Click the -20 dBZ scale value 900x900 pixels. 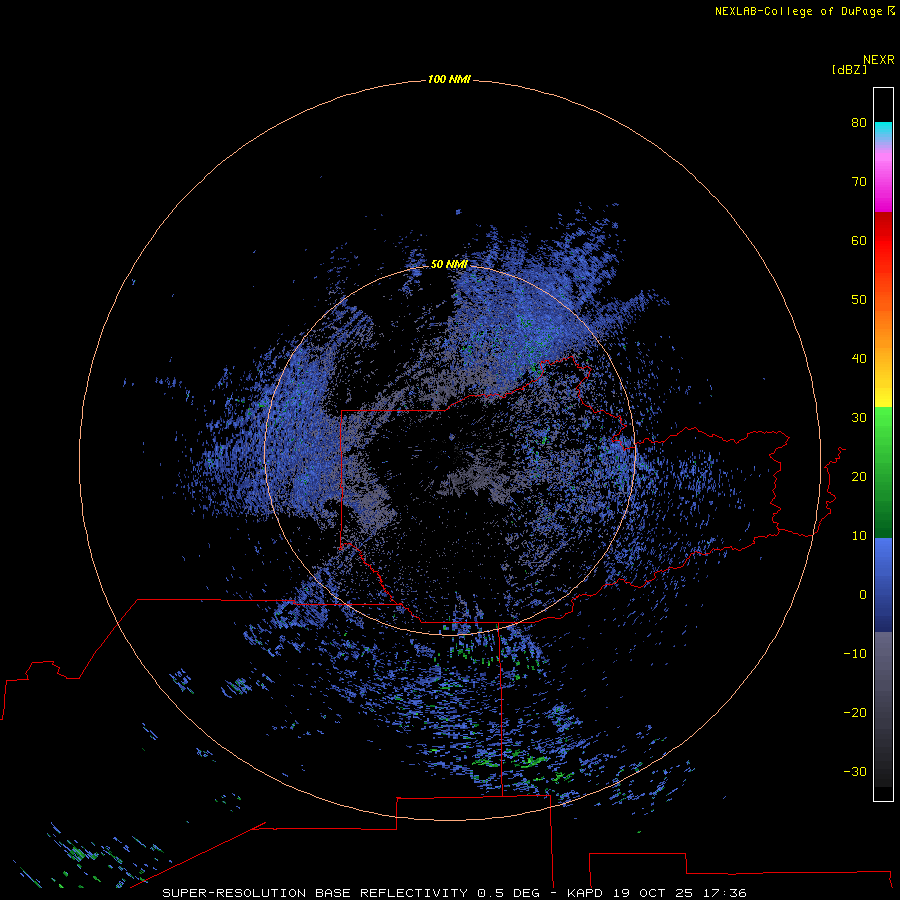tap(855, 712)
